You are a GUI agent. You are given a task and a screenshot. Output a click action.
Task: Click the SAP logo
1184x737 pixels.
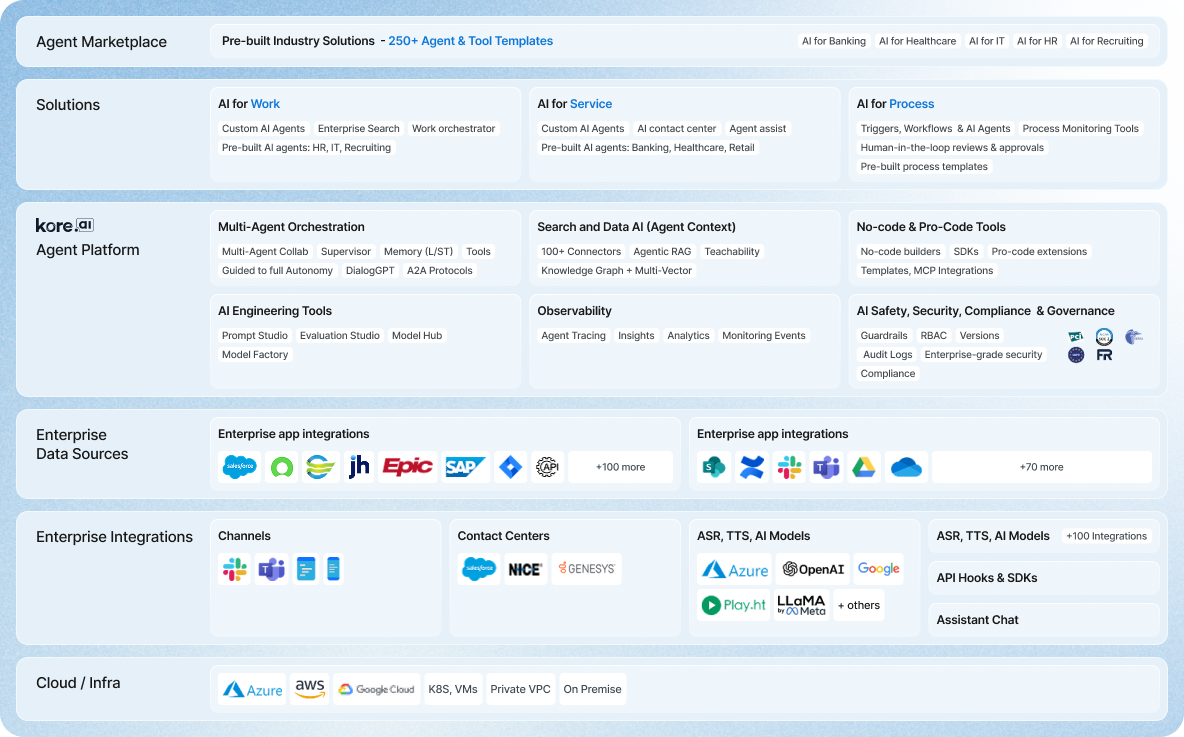[465, 467]
